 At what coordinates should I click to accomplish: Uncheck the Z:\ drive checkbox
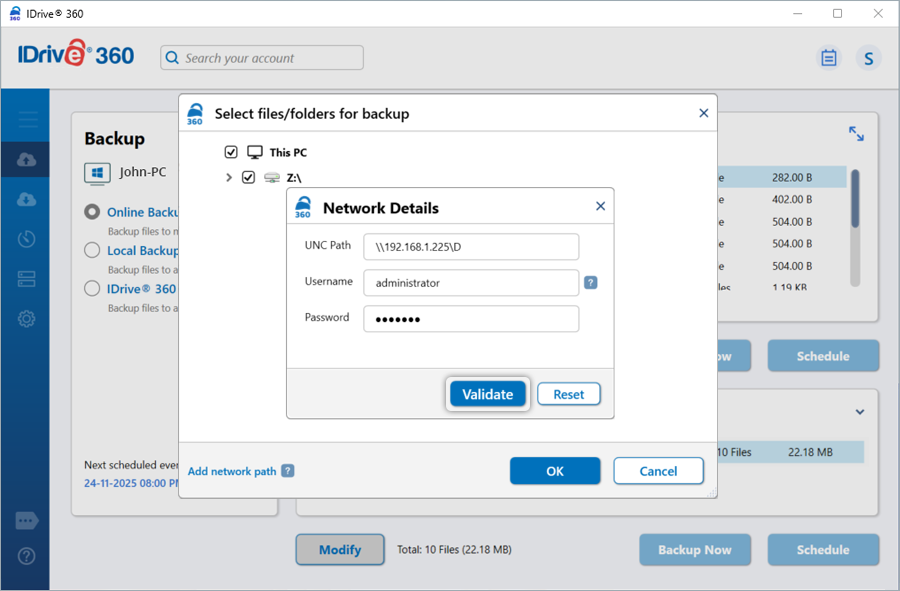(x=248, y=178)
